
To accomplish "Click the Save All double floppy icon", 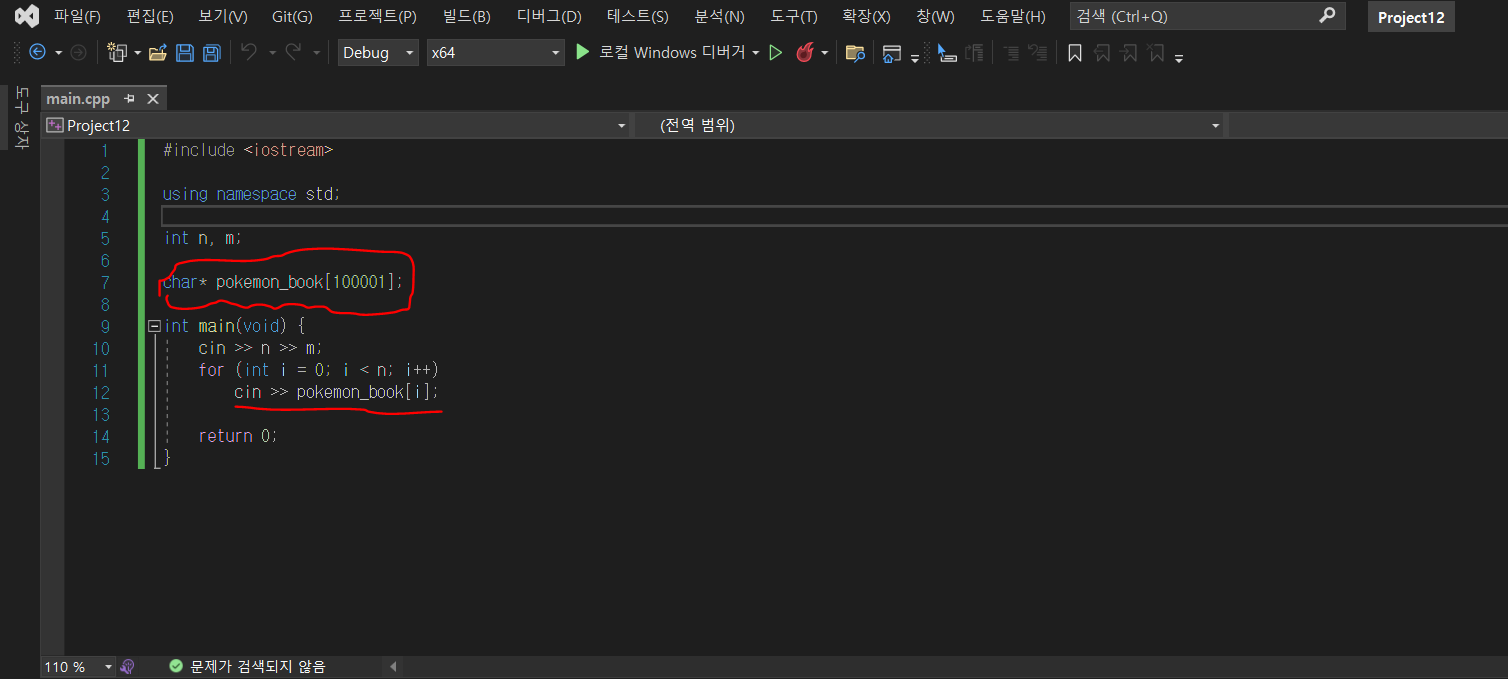I will pos(212,52).
